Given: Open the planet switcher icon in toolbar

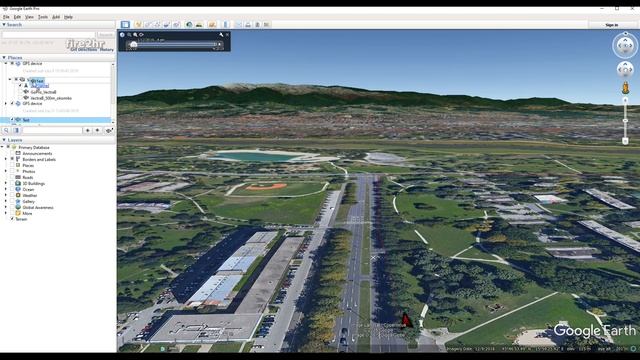Looking at the screenshot, I should [212, 24].
